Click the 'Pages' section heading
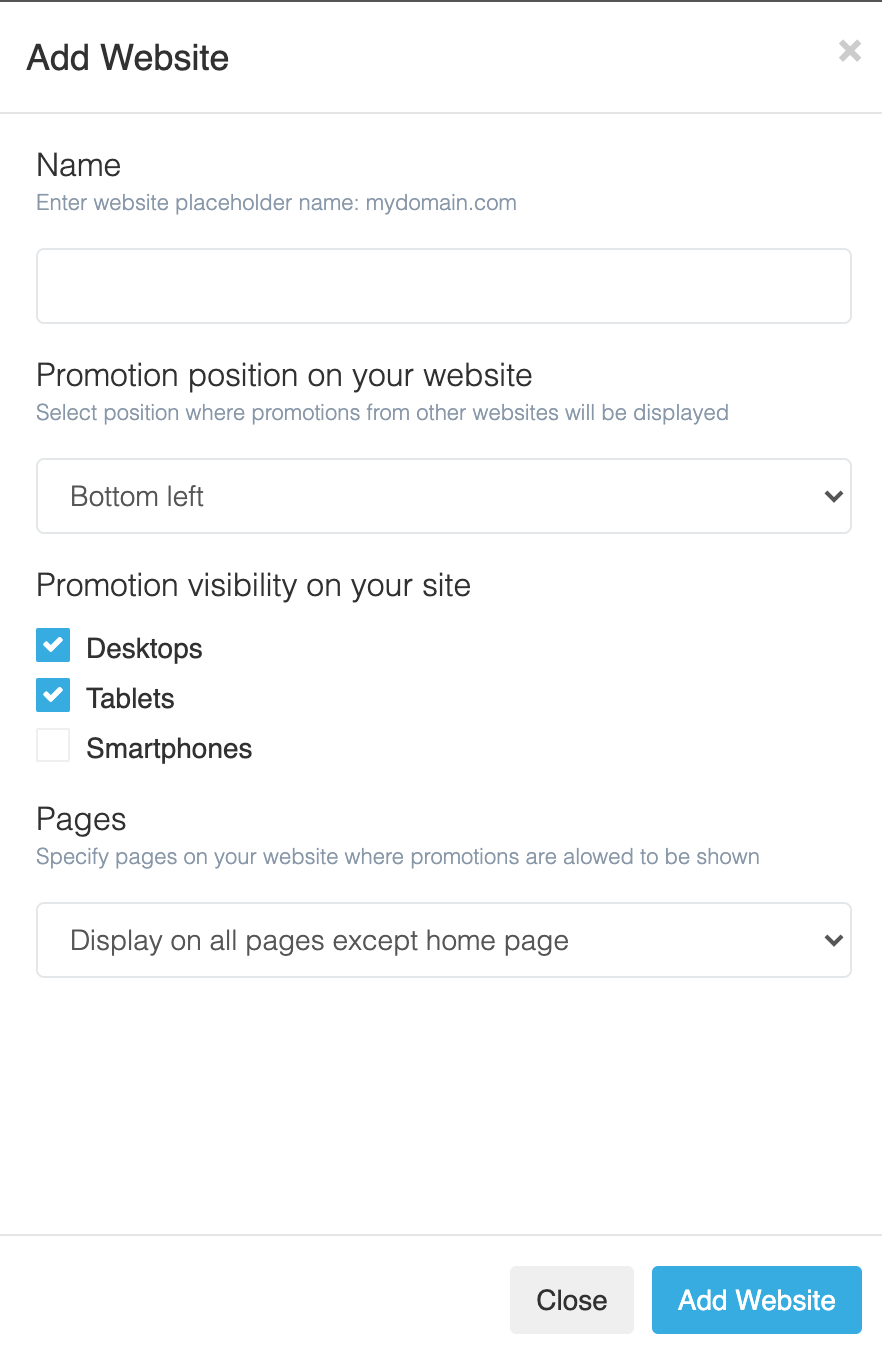This screenshot has height=1360, width=882. [x=81, y=819]
